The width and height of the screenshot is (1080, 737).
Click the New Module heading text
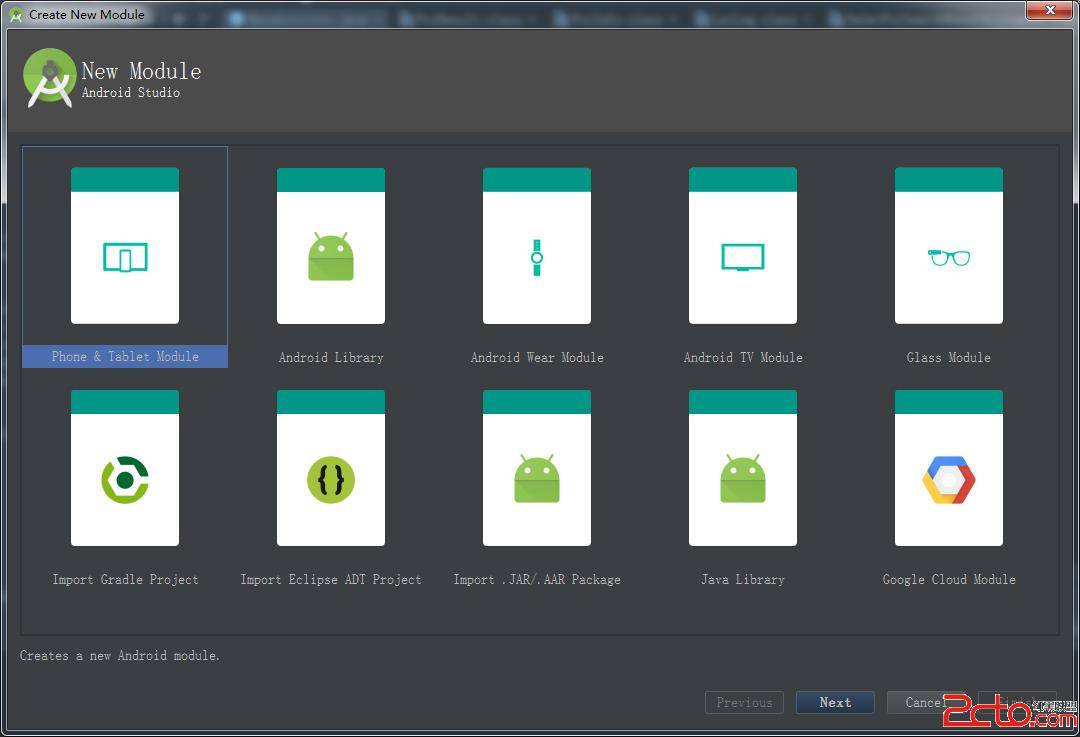coord(141,71)
